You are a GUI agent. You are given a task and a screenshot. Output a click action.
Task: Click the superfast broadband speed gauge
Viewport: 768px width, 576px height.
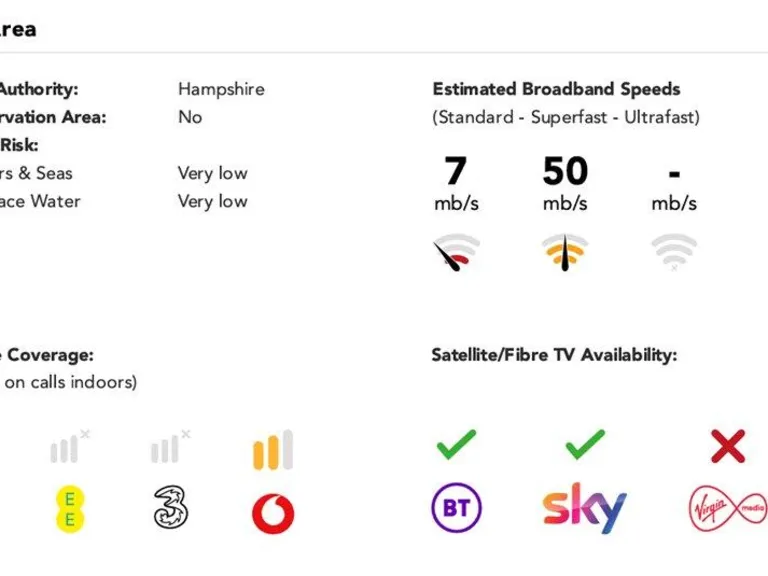(565, 252)
